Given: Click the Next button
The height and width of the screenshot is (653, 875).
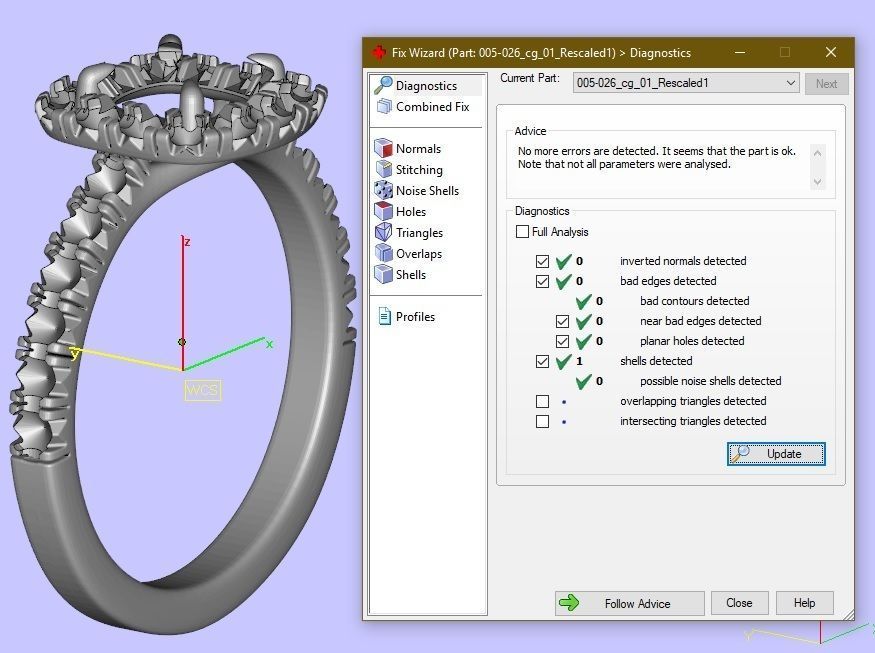Looking at the screenshot, I should [826, 84].
